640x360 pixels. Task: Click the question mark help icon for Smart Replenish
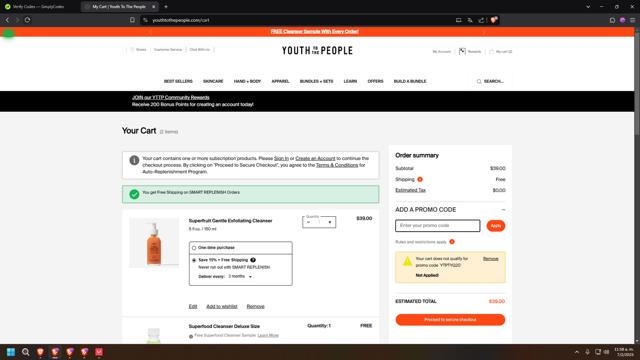point(253,260)
